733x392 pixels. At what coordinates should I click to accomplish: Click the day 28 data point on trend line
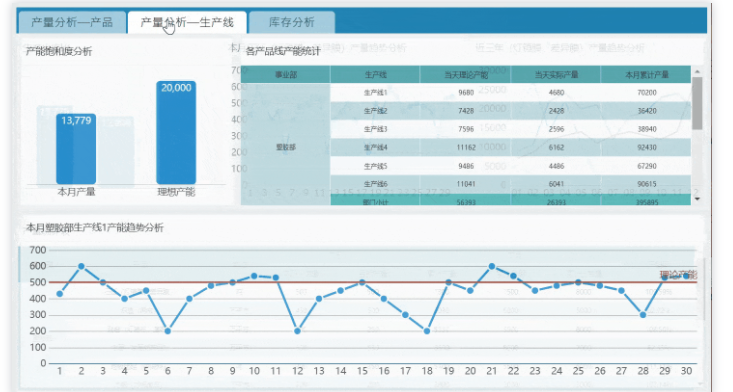[643, 315]
